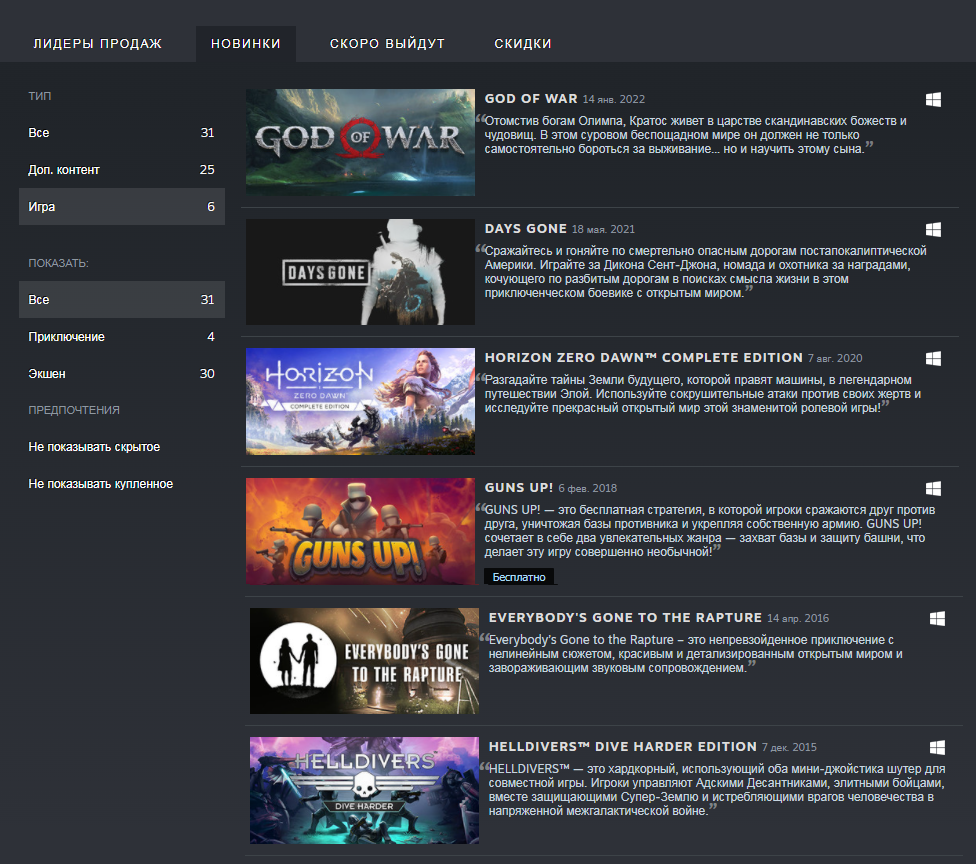Toggle Не показывать купленное option

coord(101,484)
